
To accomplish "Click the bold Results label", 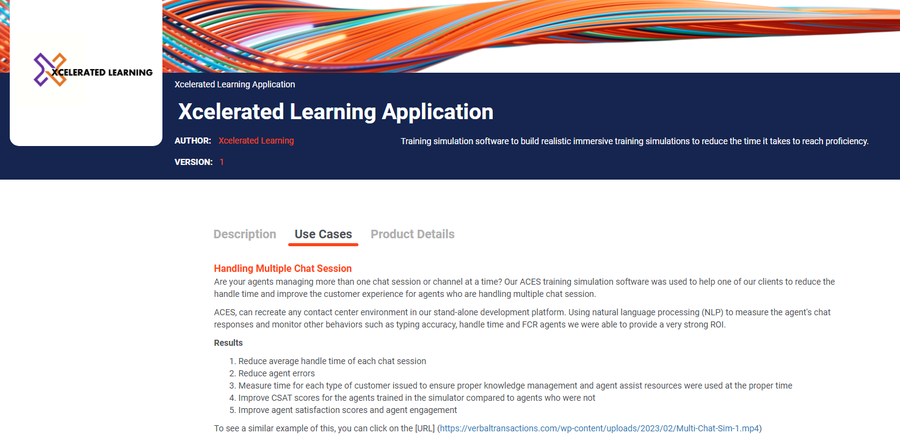I will tap(229, 343).
